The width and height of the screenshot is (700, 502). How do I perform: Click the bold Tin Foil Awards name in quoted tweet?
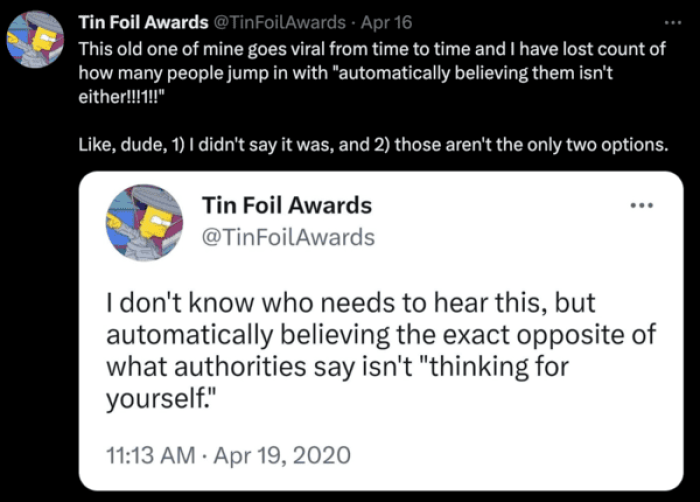click(286, 206)
